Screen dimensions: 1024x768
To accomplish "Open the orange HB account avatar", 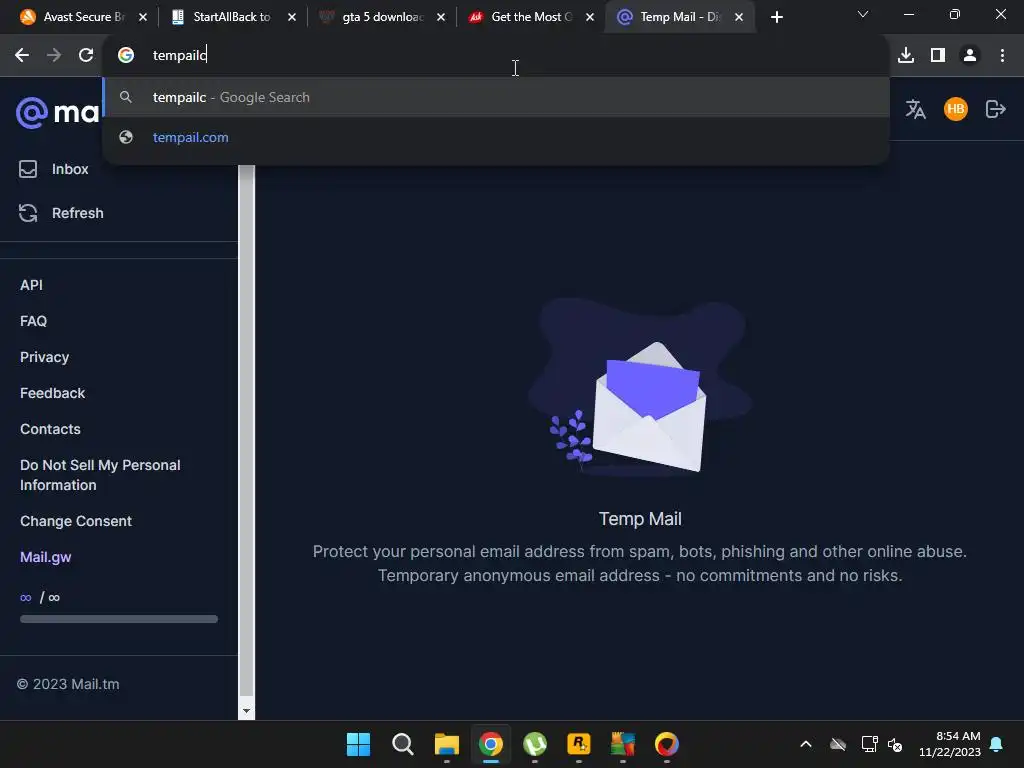I will (x=955, y=109).
